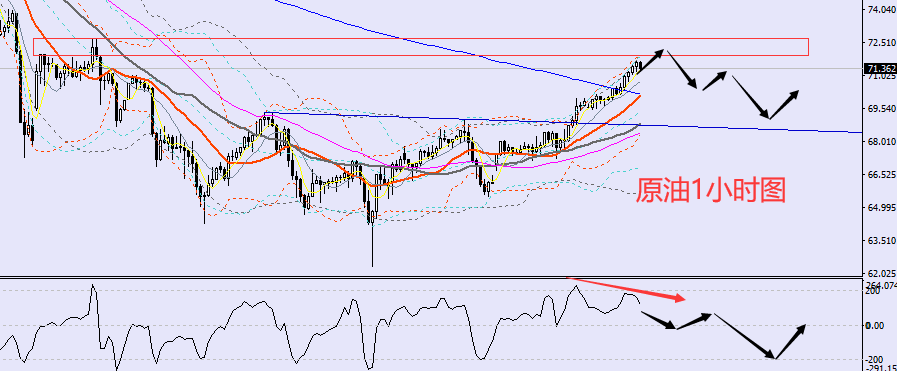The image size is (897, 371).
Task: Click the 62.025 price axis label
Action: pyautogui.click(x=882, y=273)
